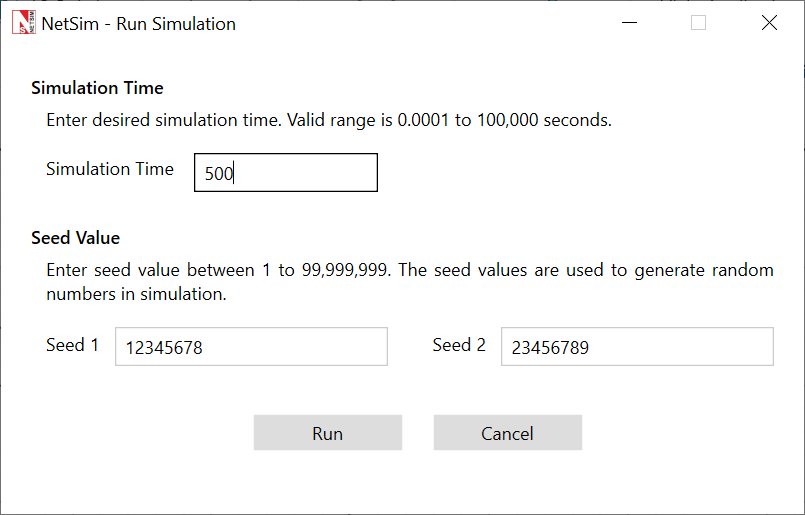Screen dimensions: 805x515
Task: Click the bold Seed Value section heading
Action: pyautogui.click(x=75, y=238)
